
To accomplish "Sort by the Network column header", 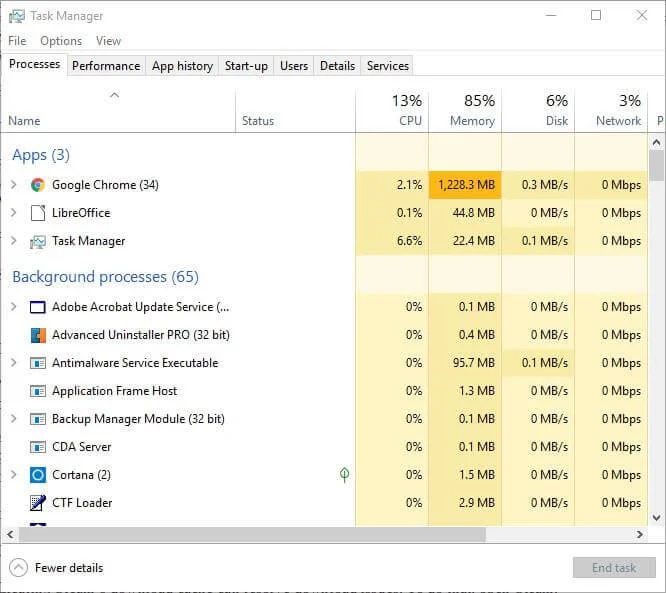I will (611, 110).
